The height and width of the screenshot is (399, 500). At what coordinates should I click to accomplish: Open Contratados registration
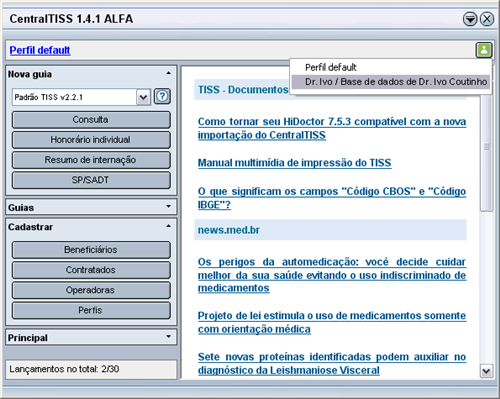(91, 270)
